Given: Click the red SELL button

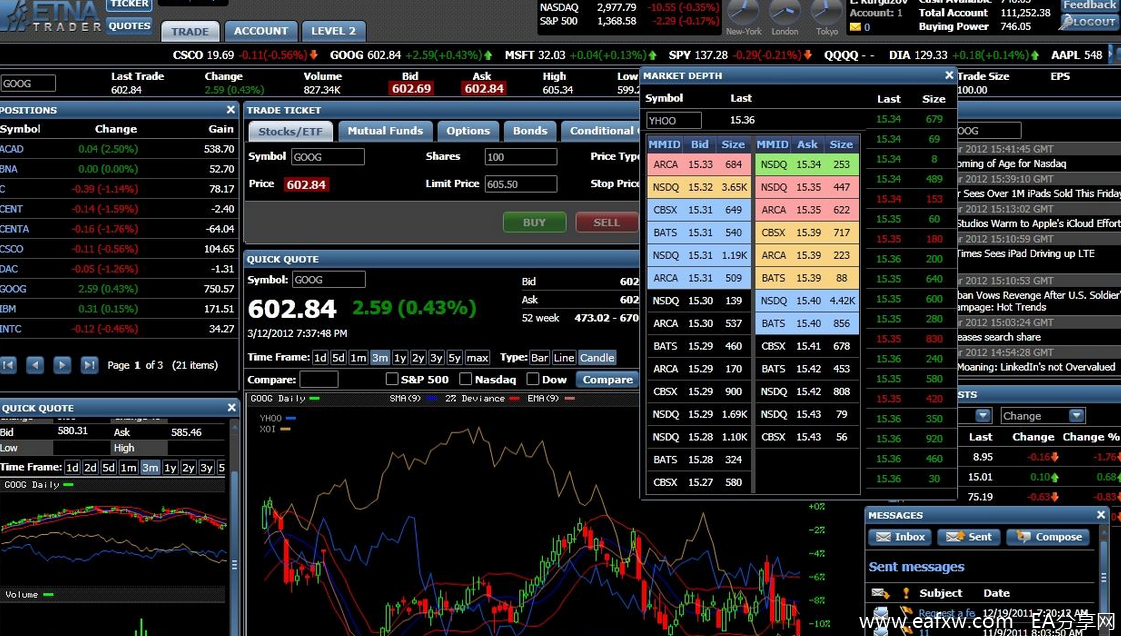Looking at the screenshot, I should (606, 222).
